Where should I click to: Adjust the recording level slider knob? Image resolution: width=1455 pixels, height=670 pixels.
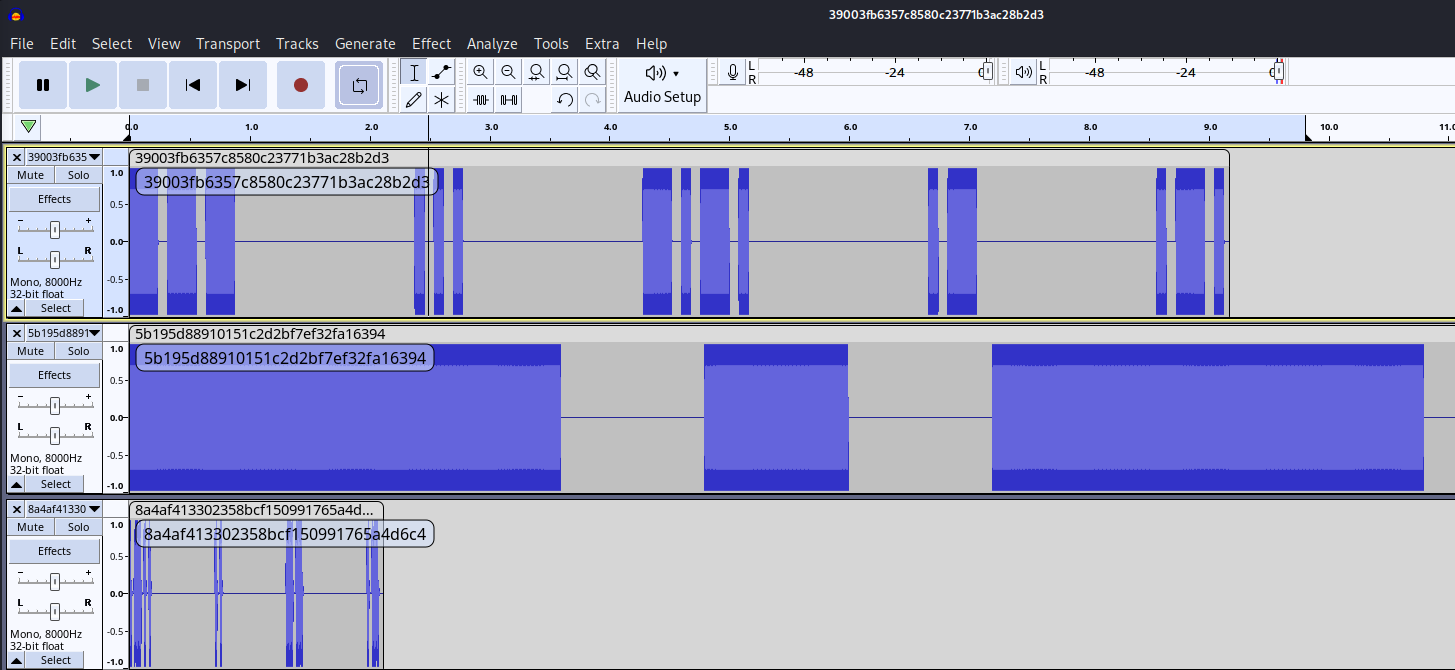click(987, 72)
